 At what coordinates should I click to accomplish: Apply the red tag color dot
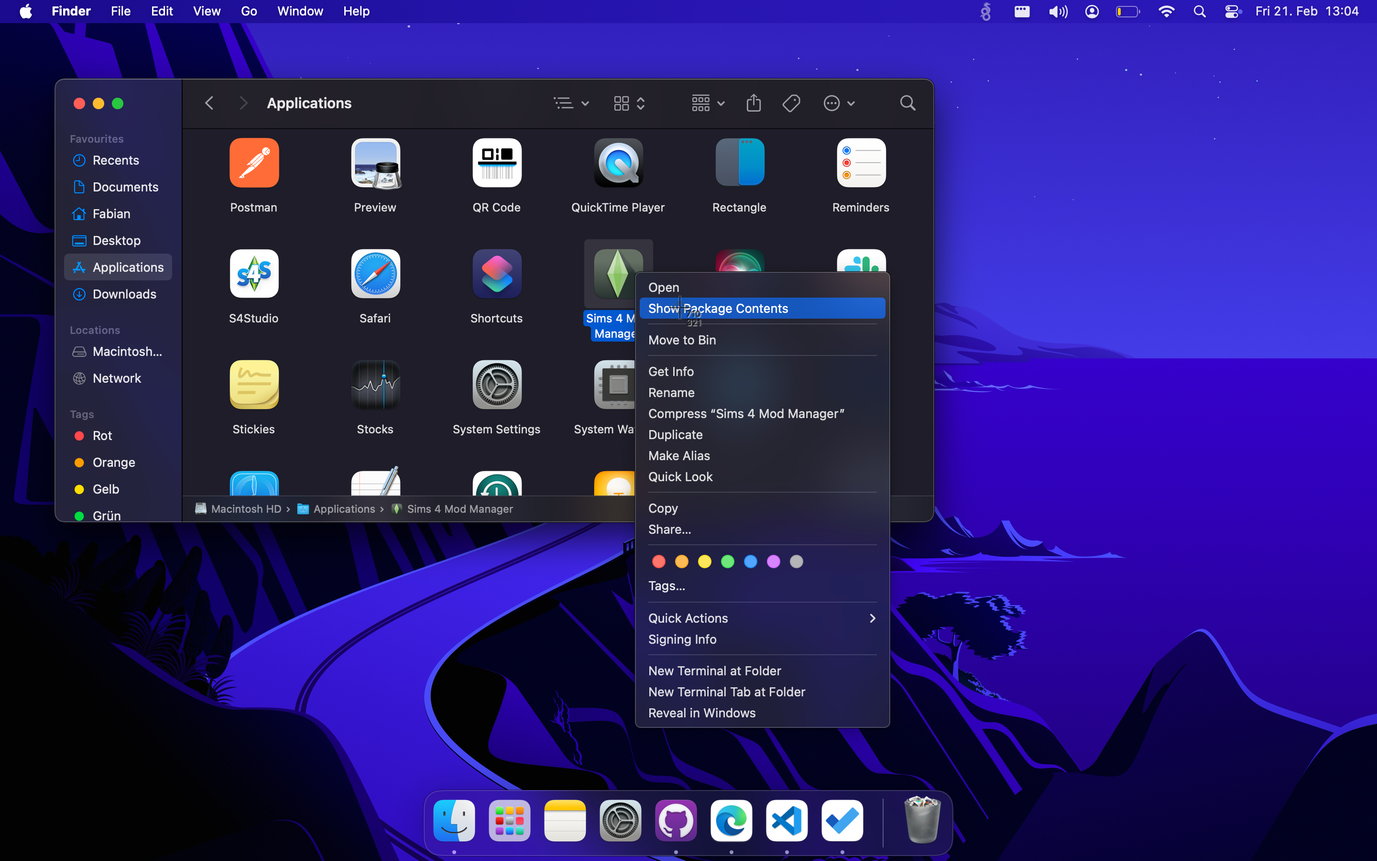659,562
